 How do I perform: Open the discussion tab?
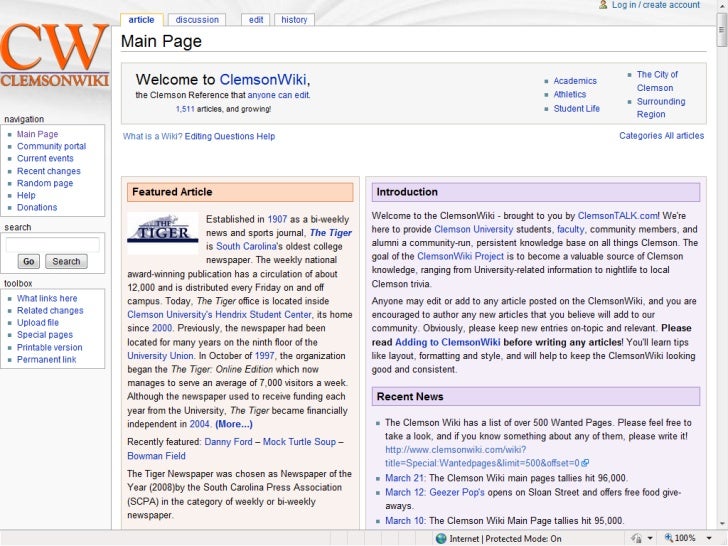pos(197,20)
